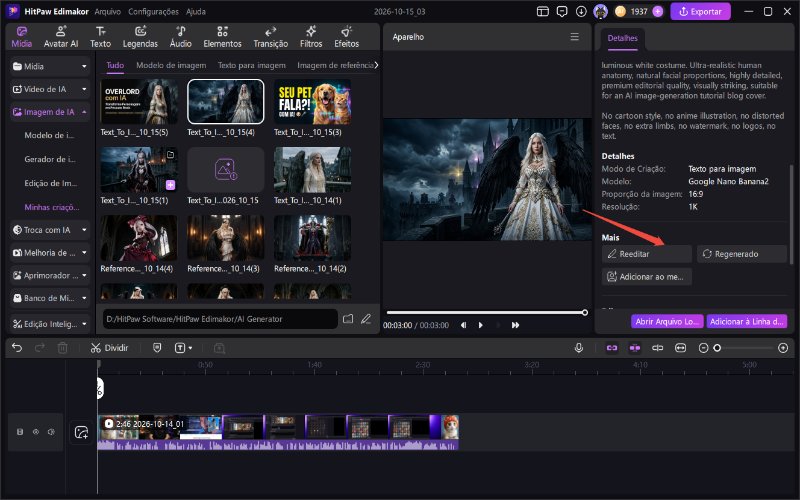
Task: Open the Texto tool
Action: tap(101, 37)
